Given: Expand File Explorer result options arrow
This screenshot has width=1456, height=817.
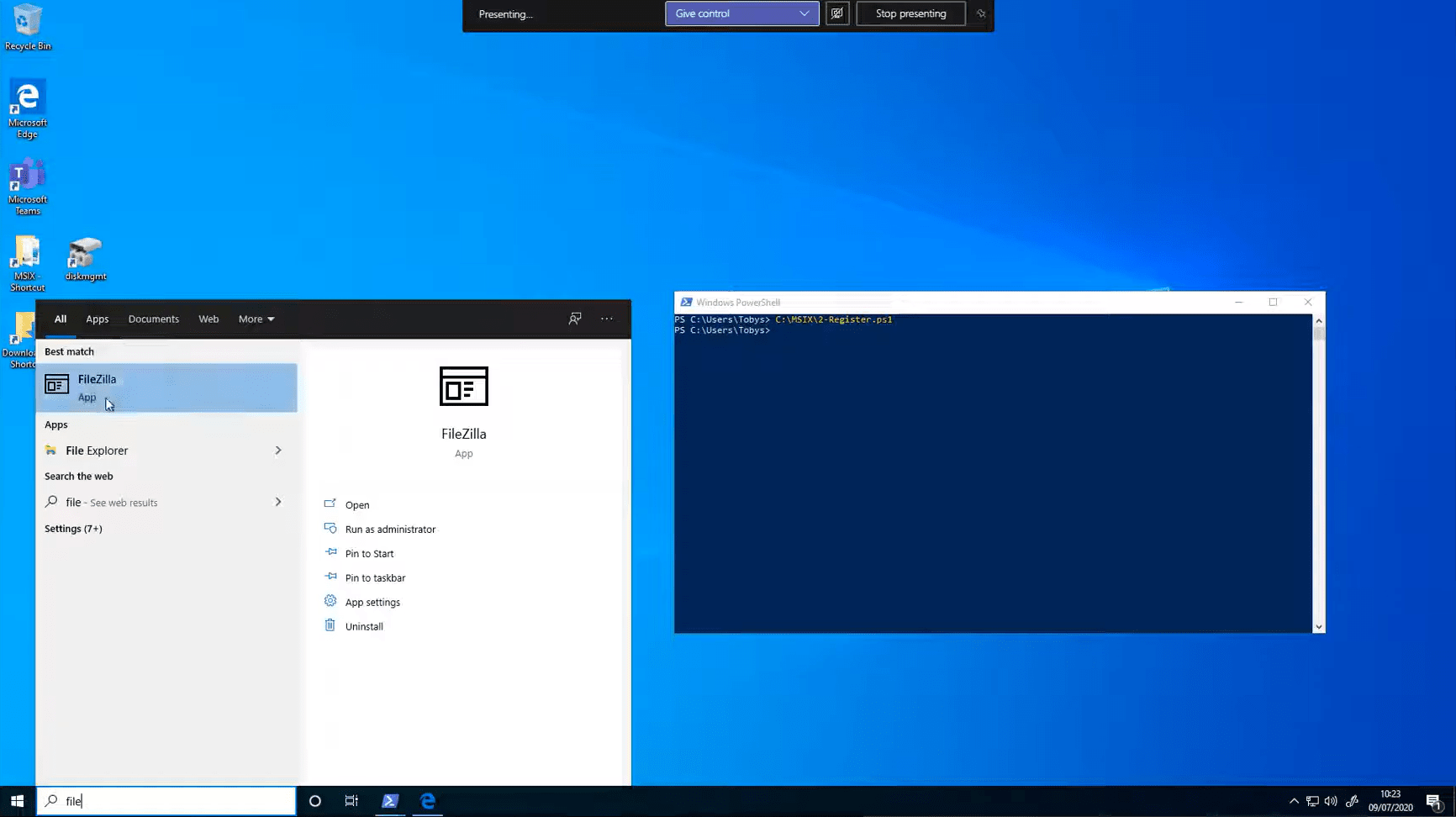Looking at the screenshot, I should (x=278, y=451).
